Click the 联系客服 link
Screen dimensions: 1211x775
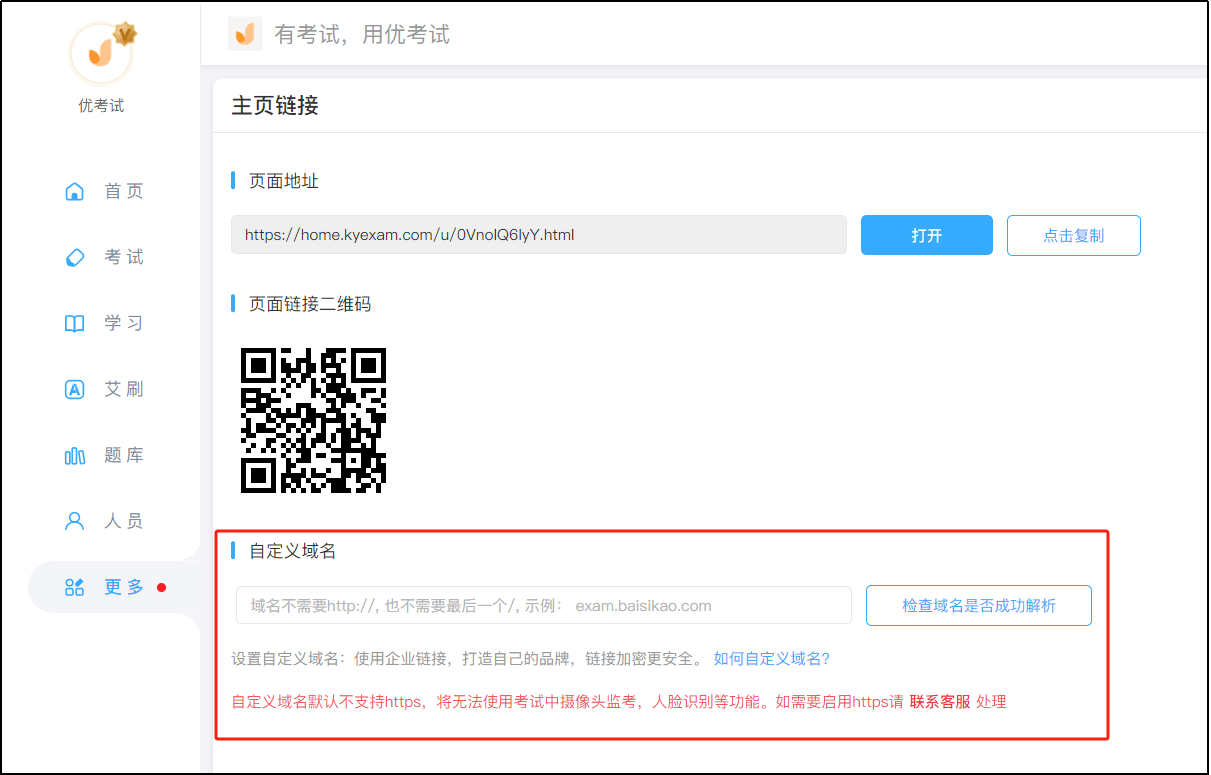tap(940, 702)
